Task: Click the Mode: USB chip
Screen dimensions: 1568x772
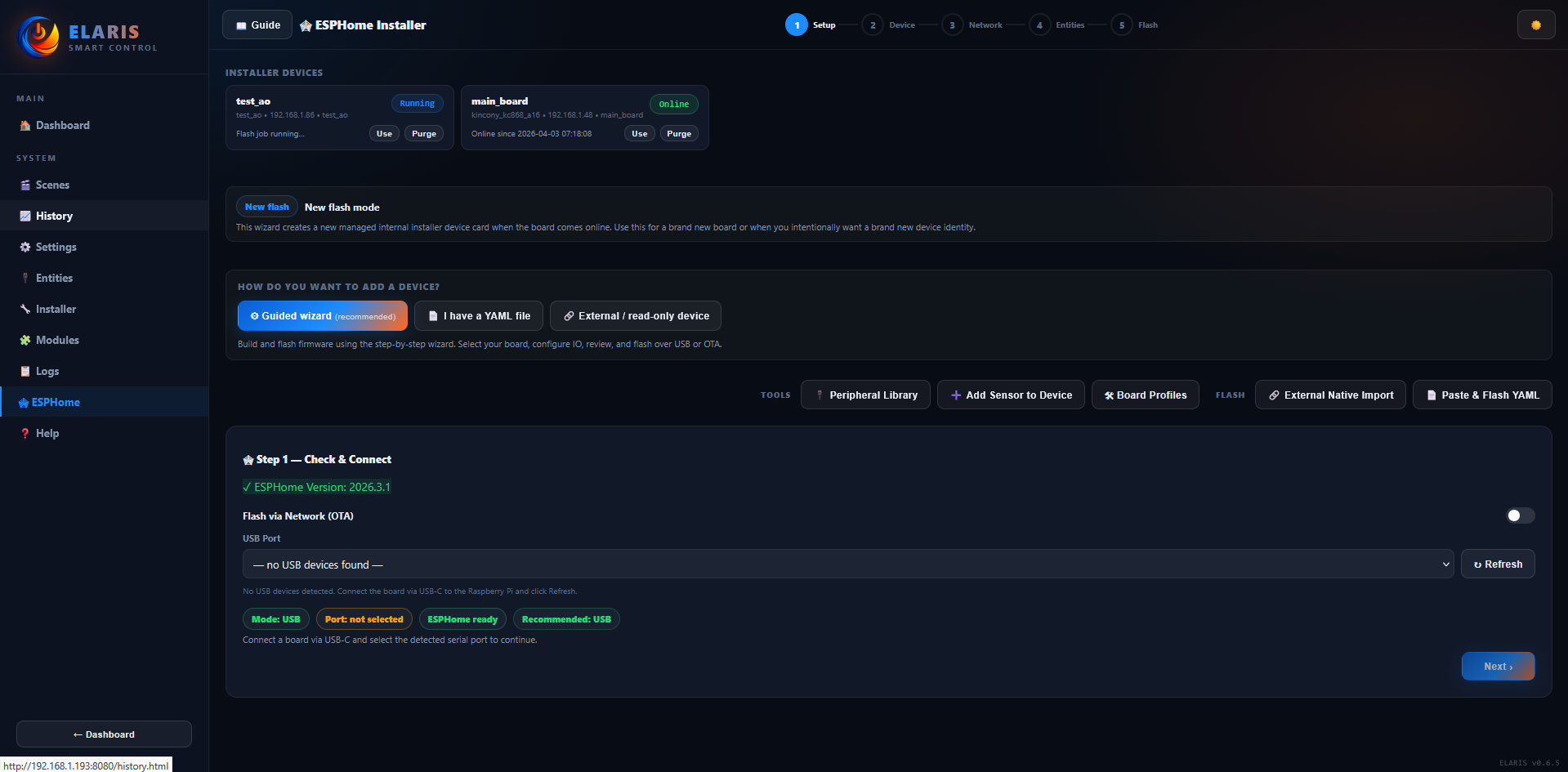Action: coord(276,619)
